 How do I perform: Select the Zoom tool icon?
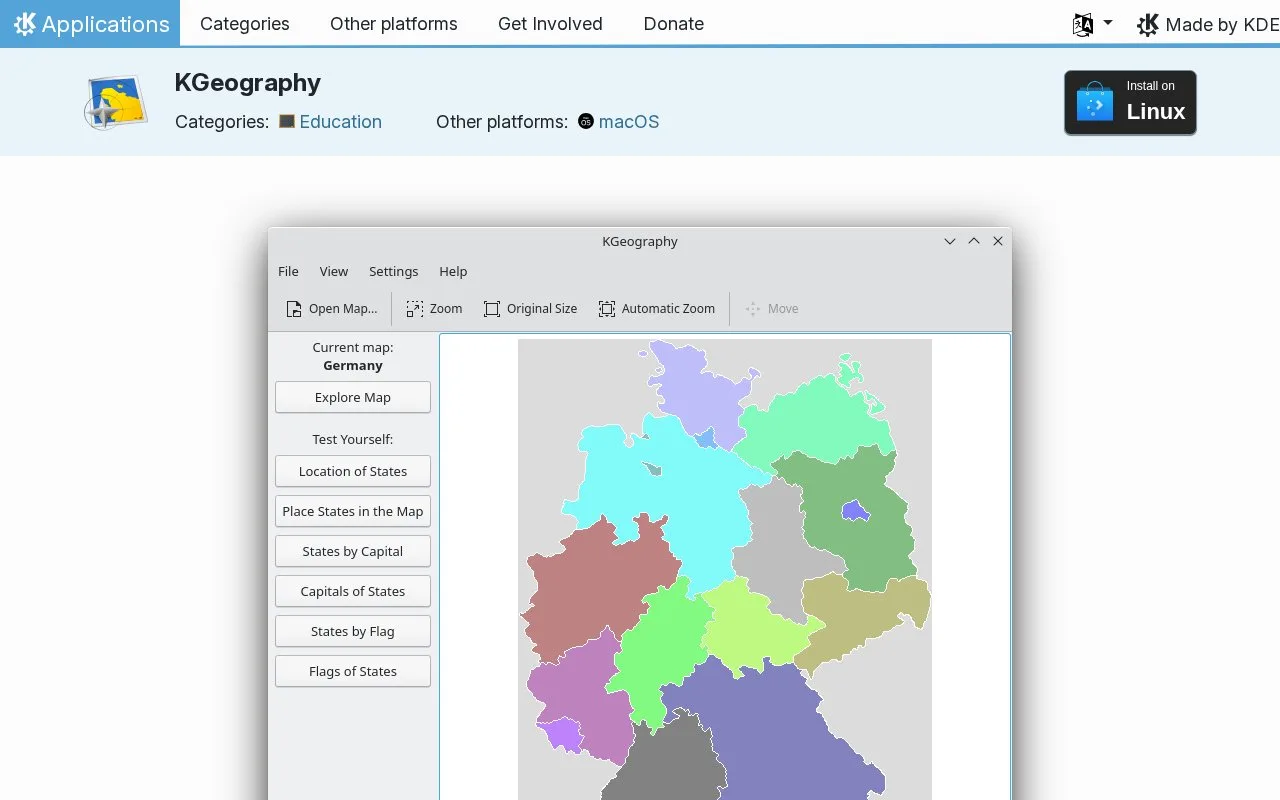(415, 309)
